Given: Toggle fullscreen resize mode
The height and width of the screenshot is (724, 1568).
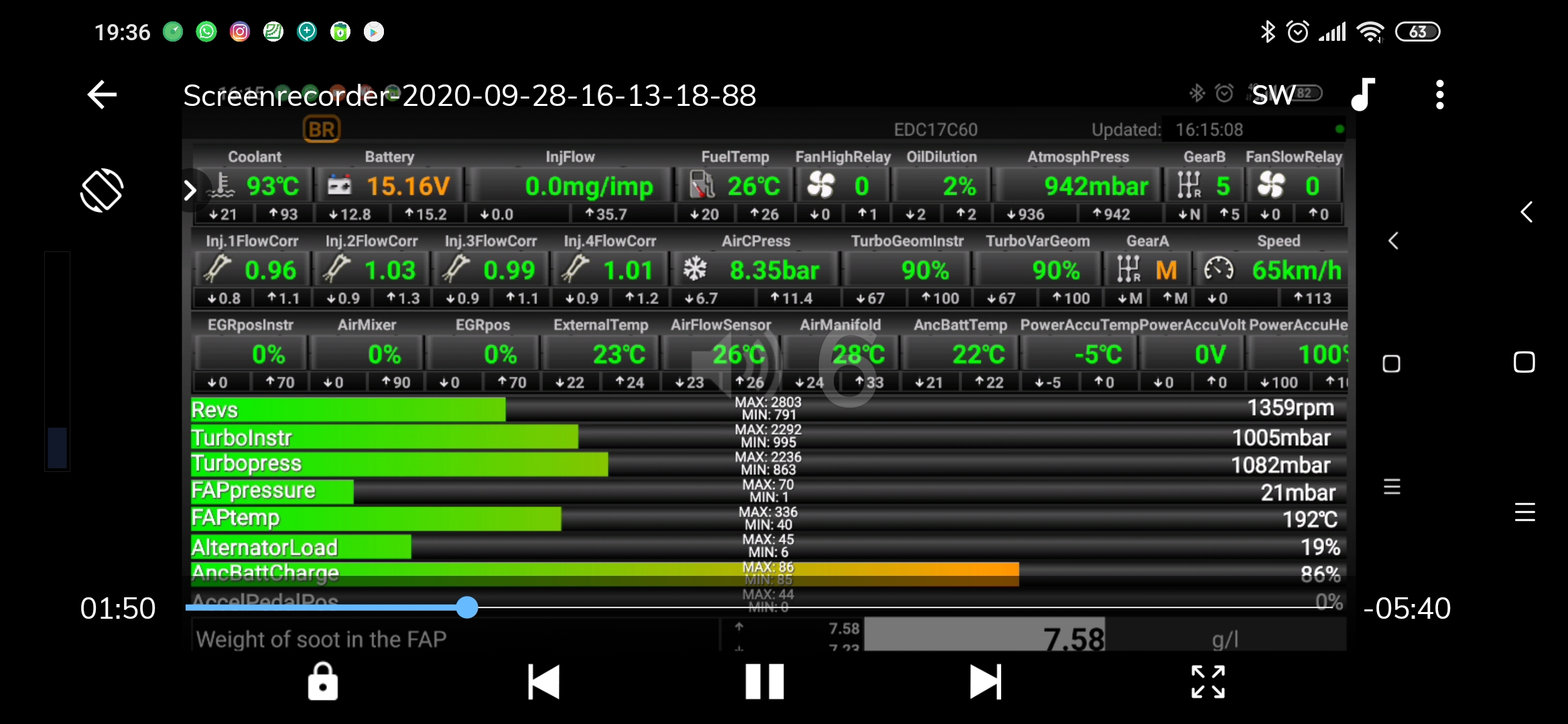Looking at the screenshot, I should pyautogui.click(x=1207, y=682).
